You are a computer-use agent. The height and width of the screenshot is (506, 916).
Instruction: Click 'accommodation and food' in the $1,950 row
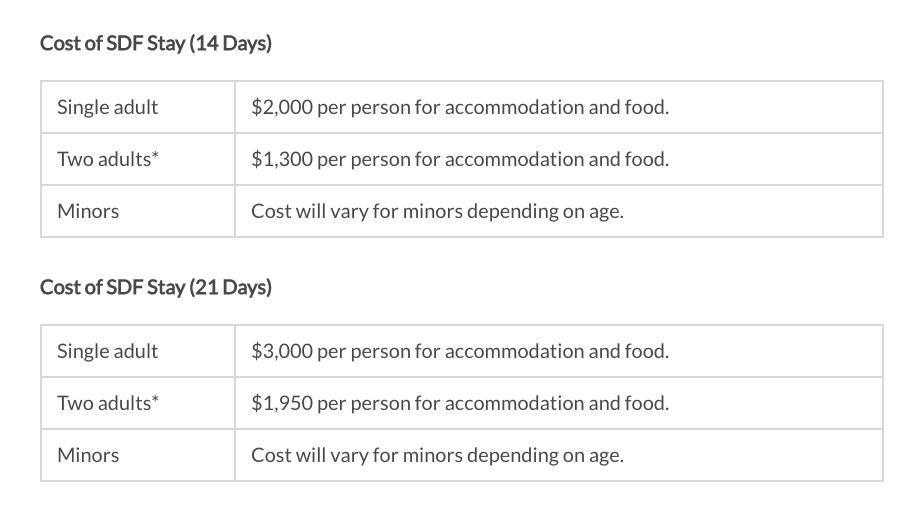coord(555,403)
